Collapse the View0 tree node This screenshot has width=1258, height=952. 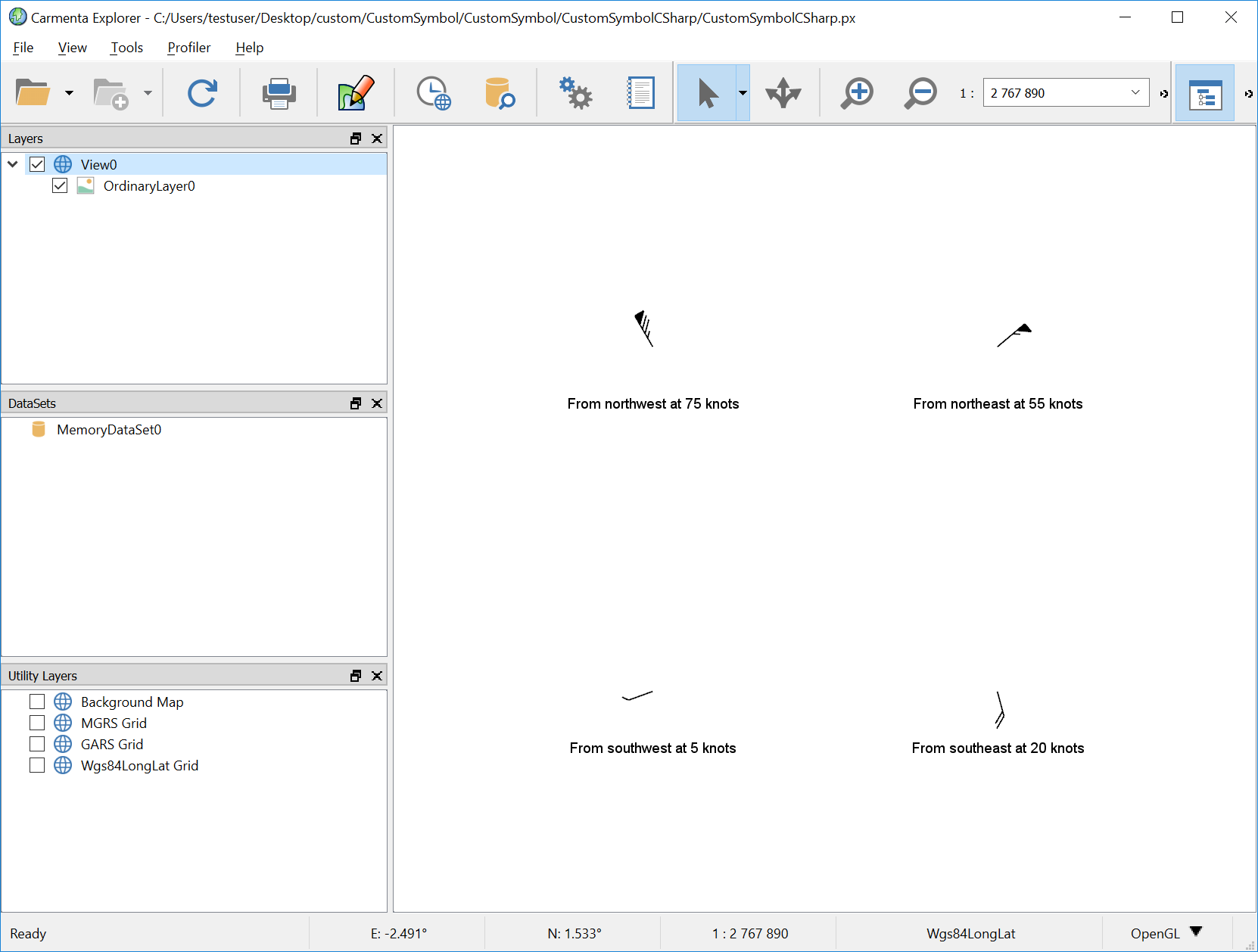13,164
